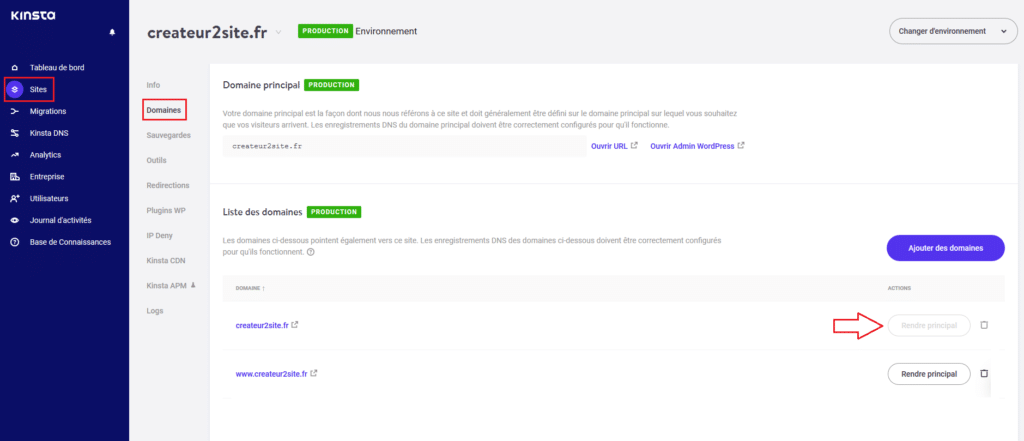This screenshot has width=1024, height=441.
Task: Open Analytics in sidebar
Action: click(x=45, y=155)
